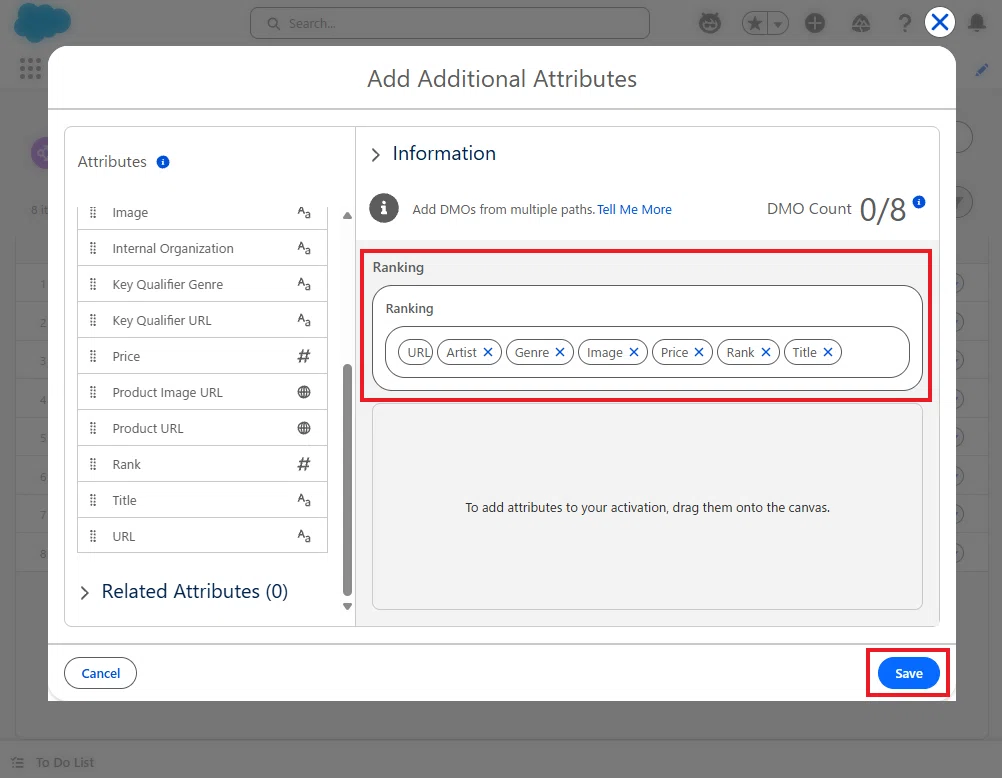Click the number type icon for Price

pyautogui.click(x=304, y=356)
